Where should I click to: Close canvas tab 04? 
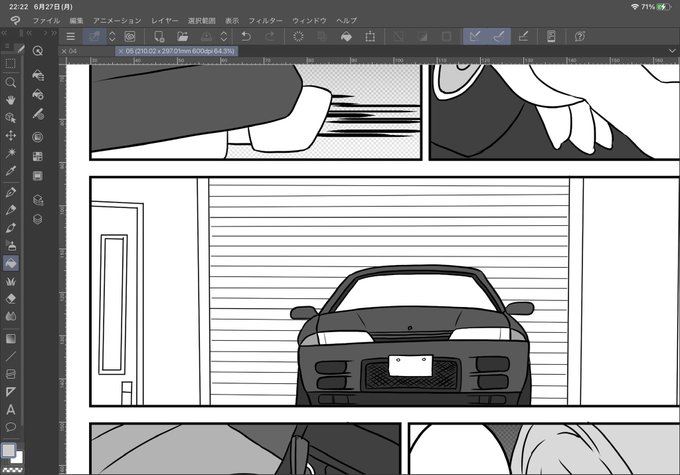64,51
